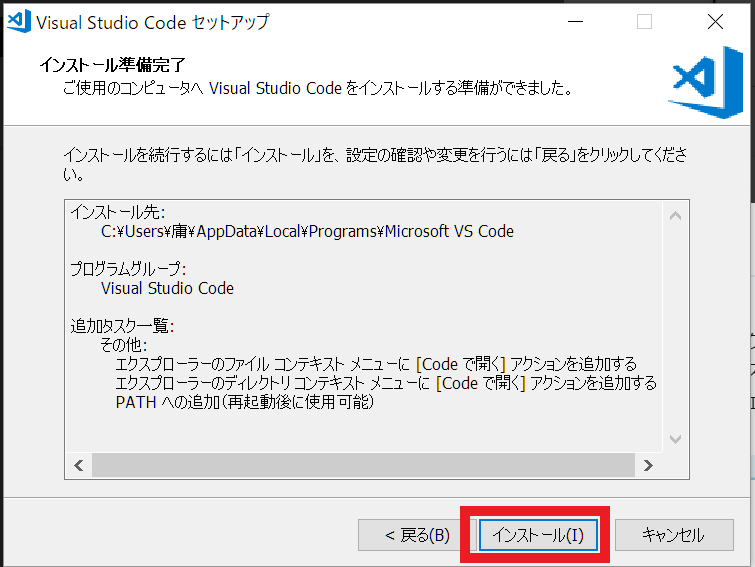Image resolution: width=755 pixels, height=567 pixels.
Task: Cancel setup with the キャンセル button
Action: [674, 535]
